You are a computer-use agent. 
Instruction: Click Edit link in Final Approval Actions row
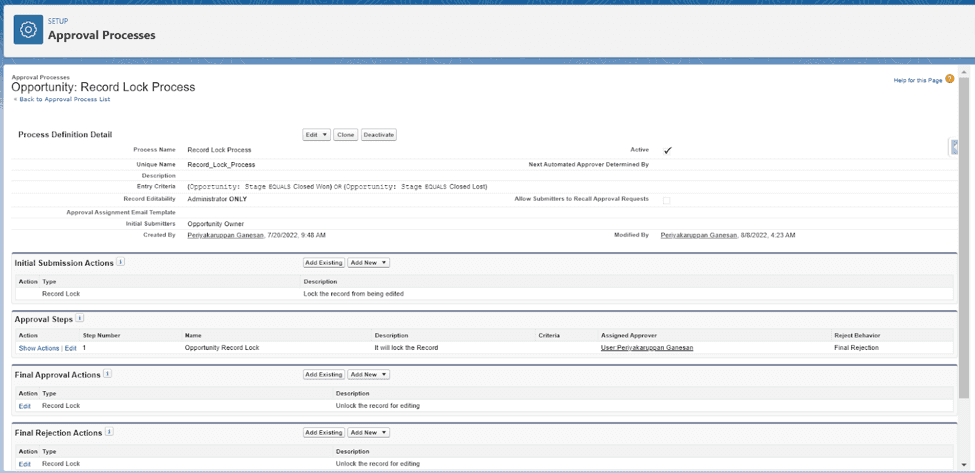point(24,406)
